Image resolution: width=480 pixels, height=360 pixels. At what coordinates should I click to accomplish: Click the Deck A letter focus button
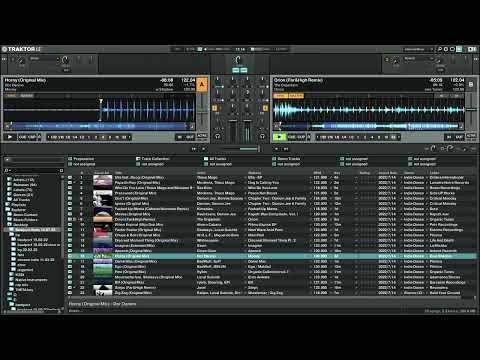coord(202,85)
